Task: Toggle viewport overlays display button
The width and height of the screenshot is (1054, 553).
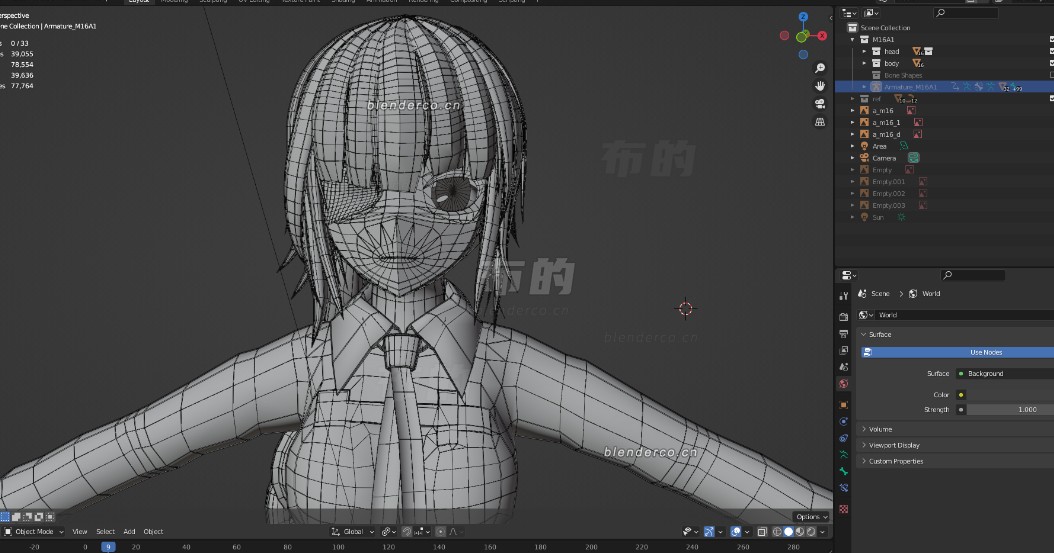Action: 736,531
